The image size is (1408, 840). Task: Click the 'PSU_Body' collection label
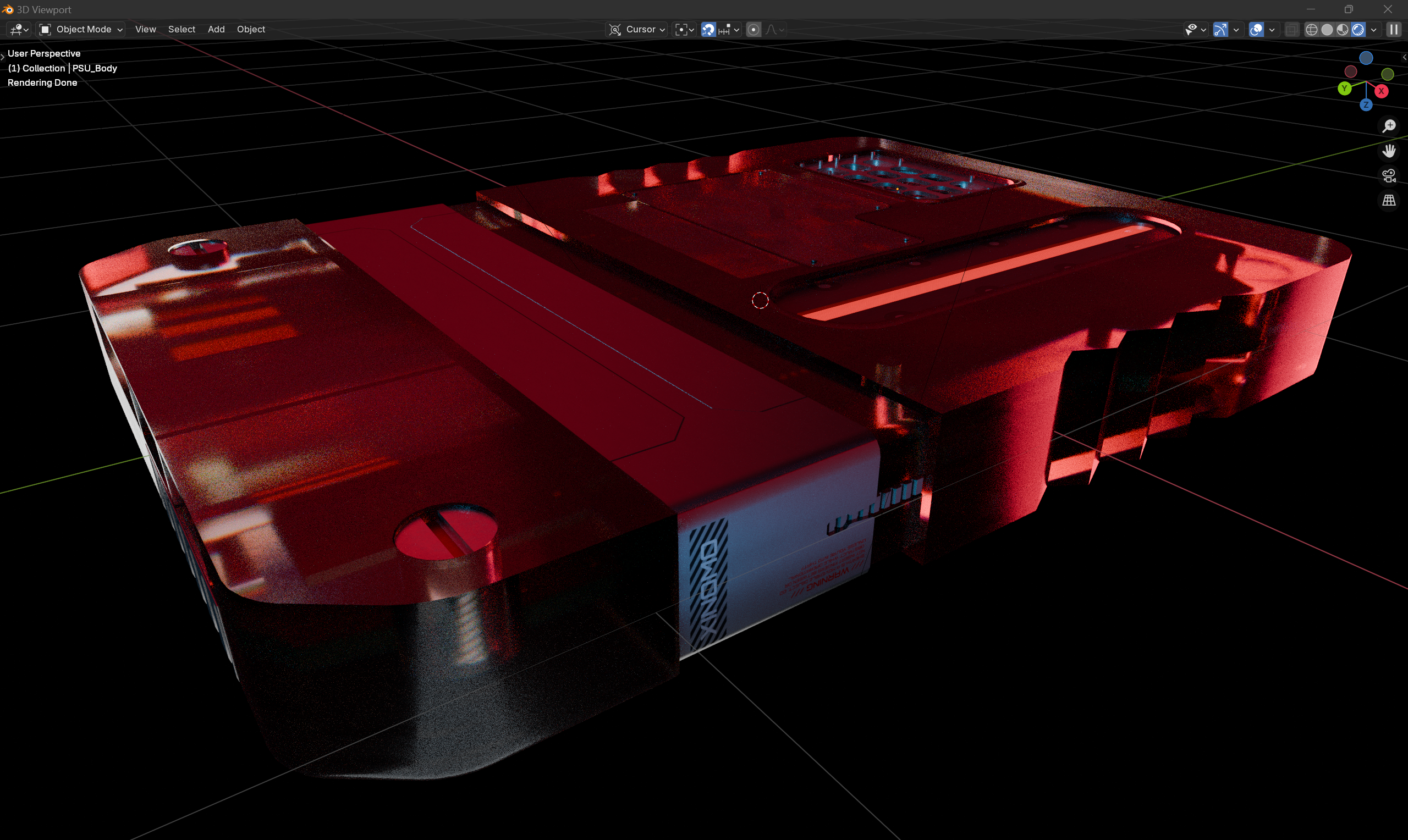coord(95,68)
